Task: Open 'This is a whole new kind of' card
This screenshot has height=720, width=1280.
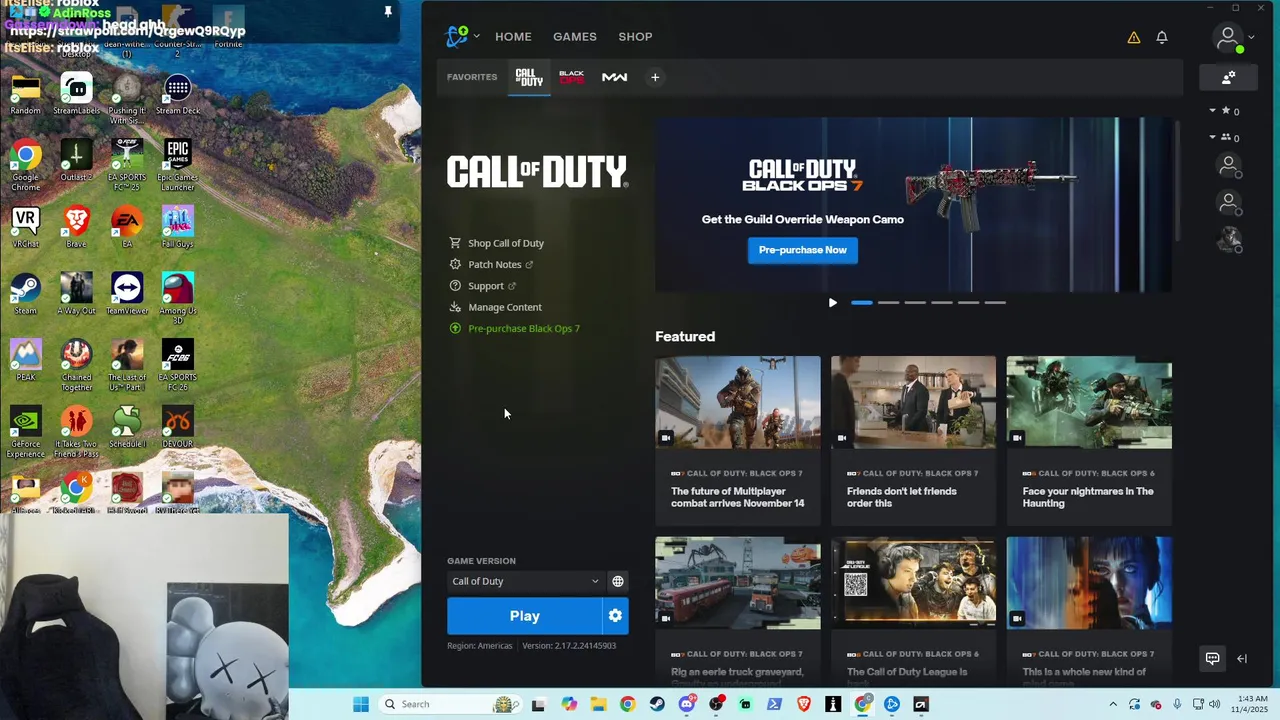Action: pos(1089,611)
